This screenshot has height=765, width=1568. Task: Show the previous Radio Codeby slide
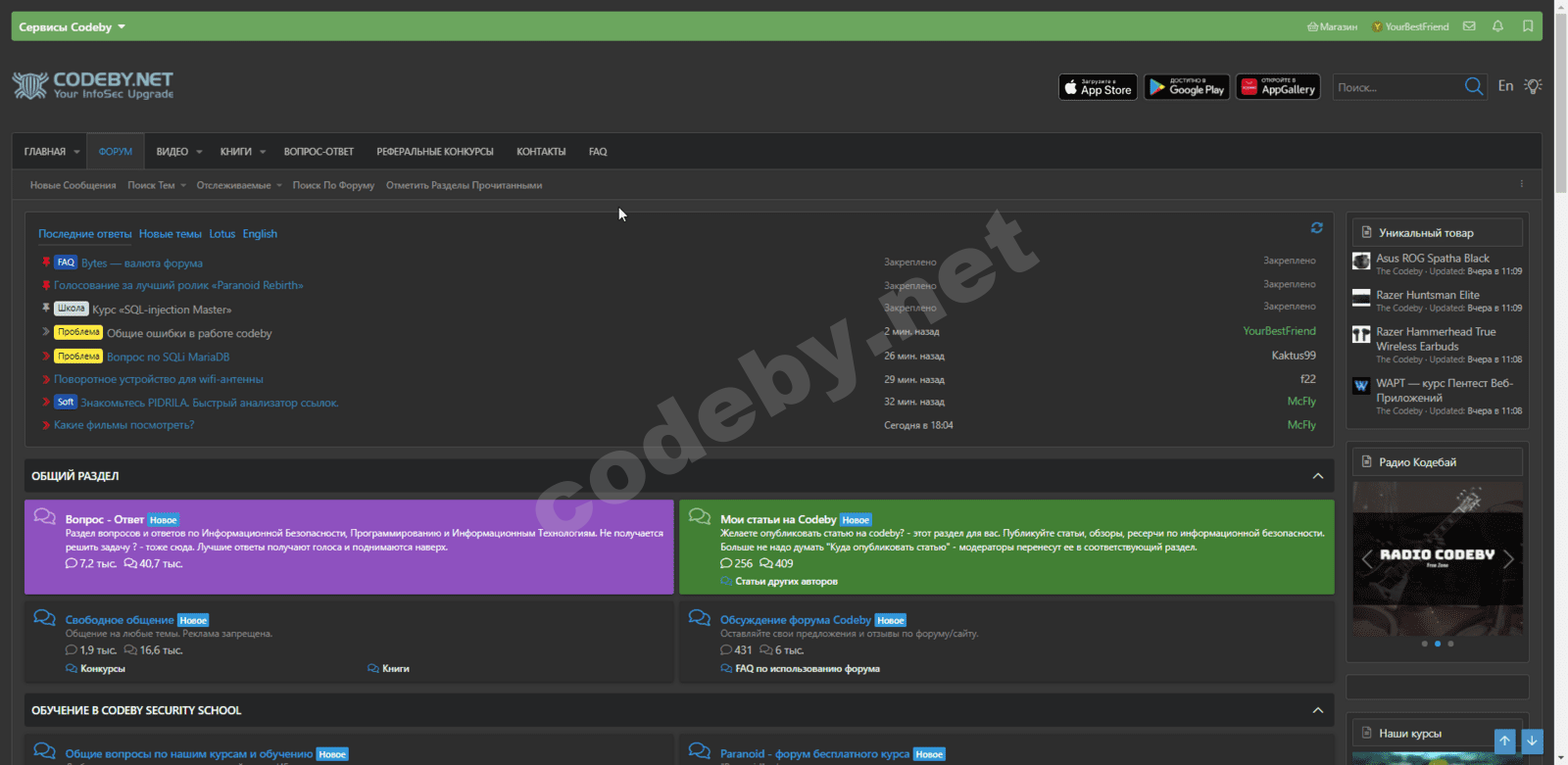(1367, 559)
